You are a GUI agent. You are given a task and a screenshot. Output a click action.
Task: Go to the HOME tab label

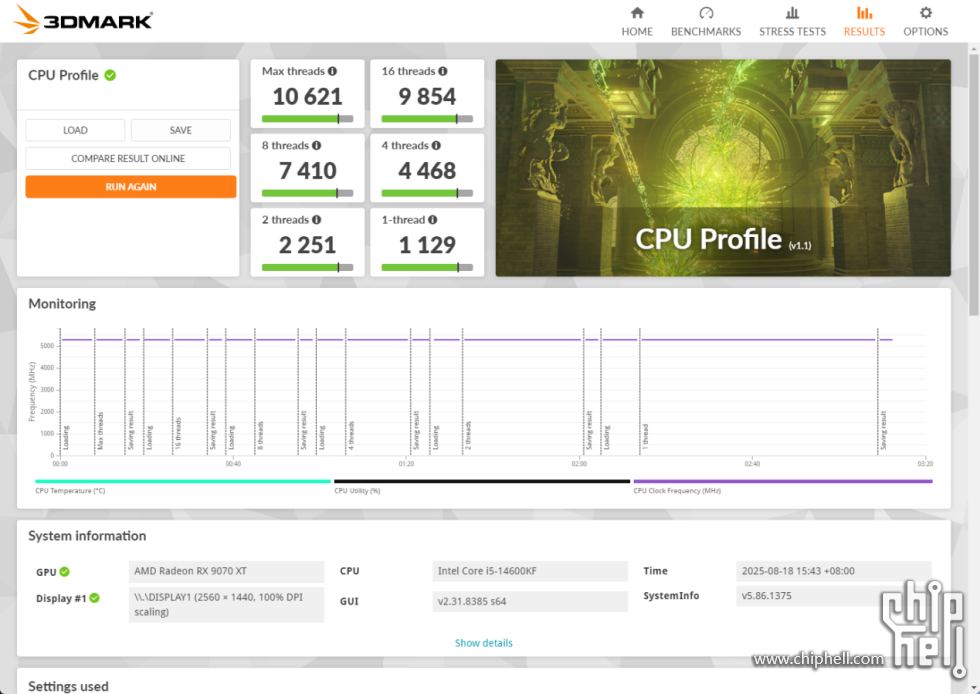(x=637, y=31)
